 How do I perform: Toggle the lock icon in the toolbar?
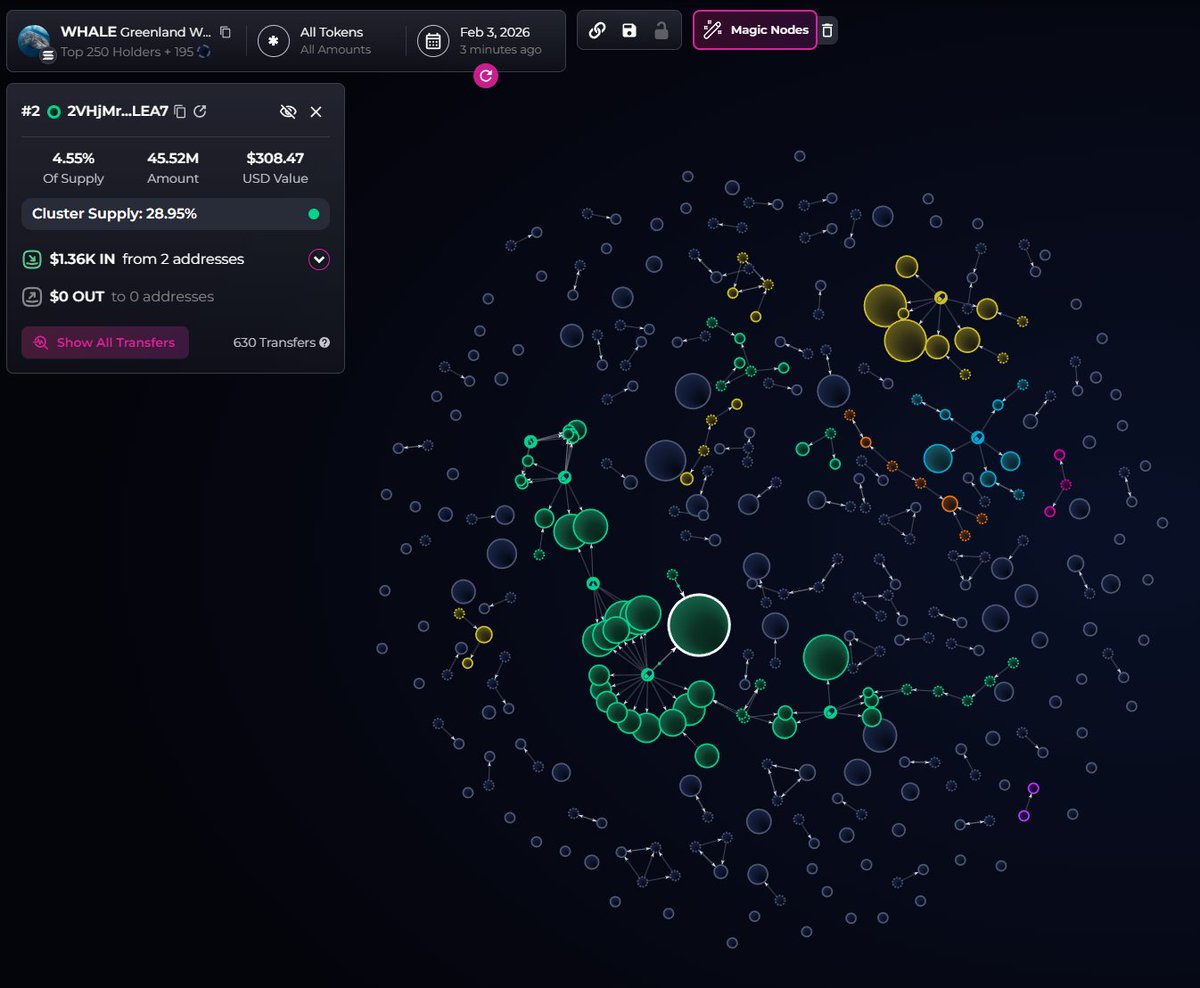(x=660, y=29)
